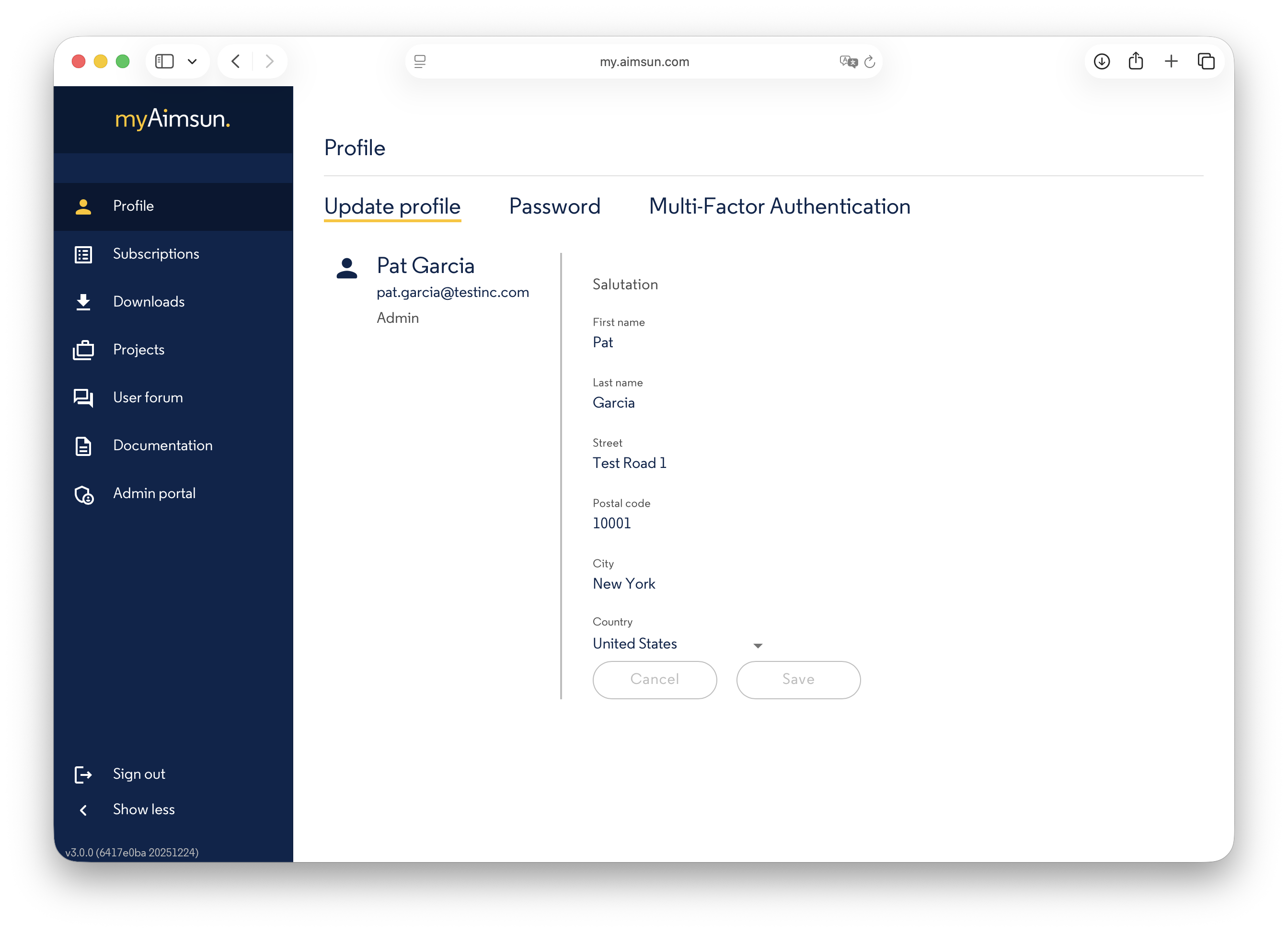Expand the Country dropdown arrow
Screen dimensions: 1288x933
pos(758,646)
